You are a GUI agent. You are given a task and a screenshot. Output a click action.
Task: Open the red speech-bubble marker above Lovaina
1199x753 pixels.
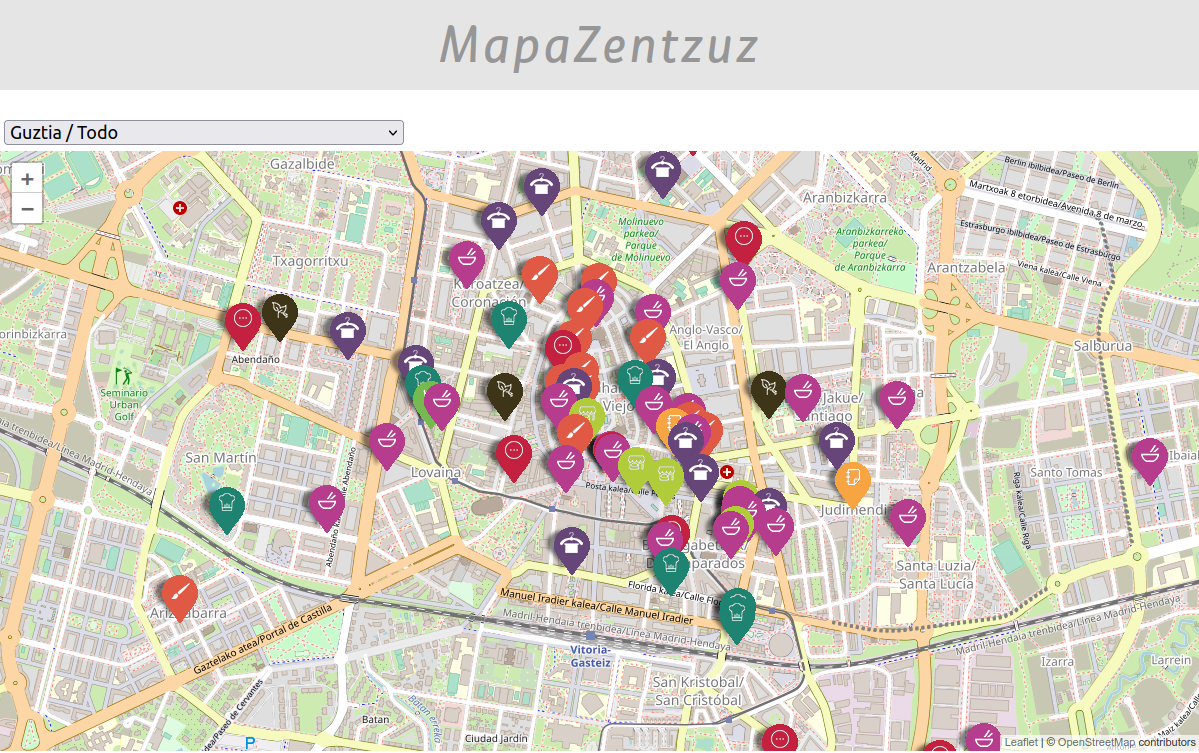tap(514, 454)
